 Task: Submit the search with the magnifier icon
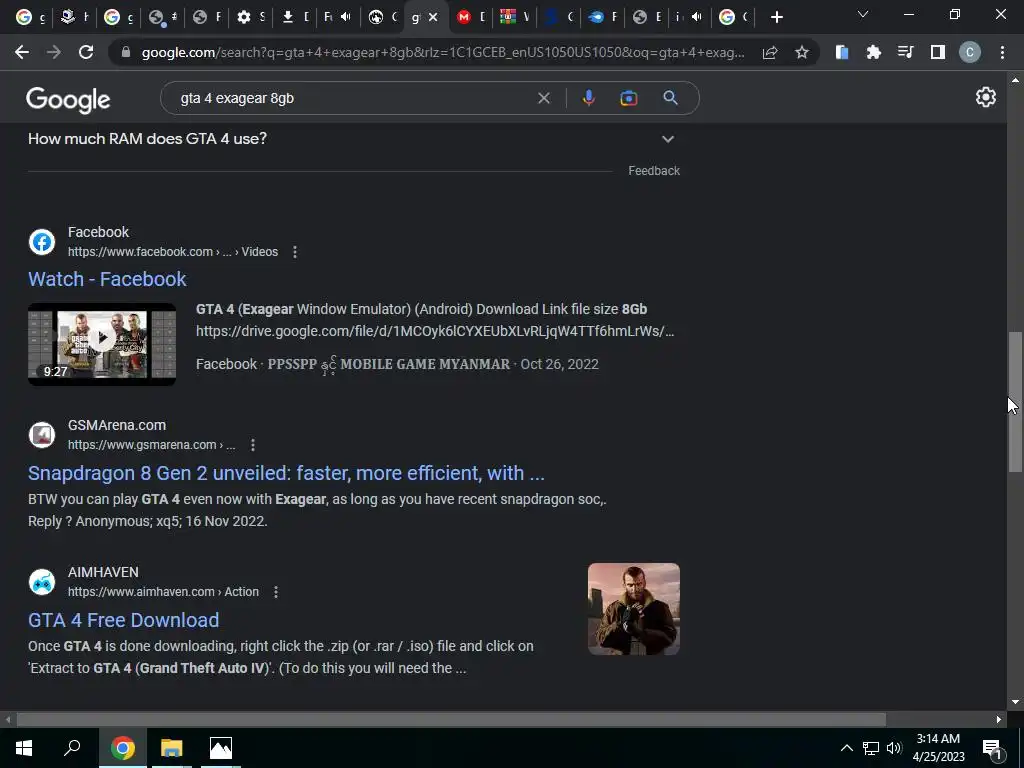click(x=670, y=98)
